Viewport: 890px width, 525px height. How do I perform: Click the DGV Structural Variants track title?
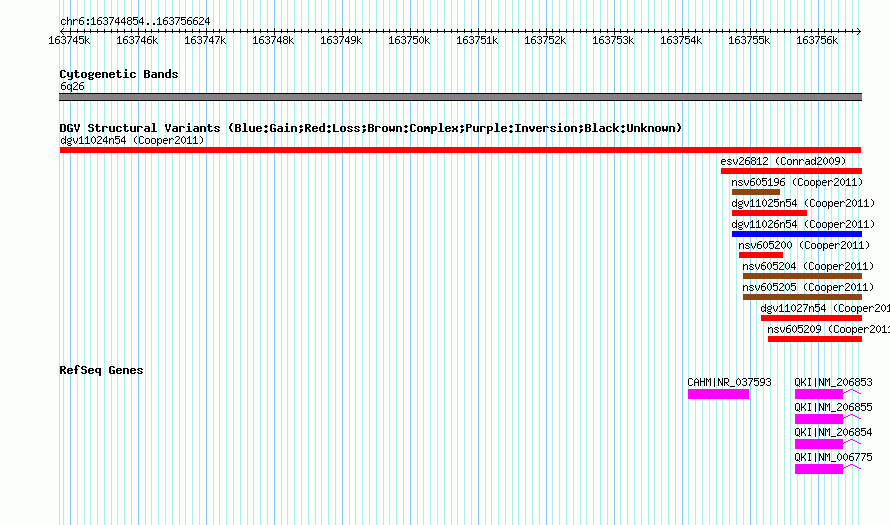pos(371,128)
